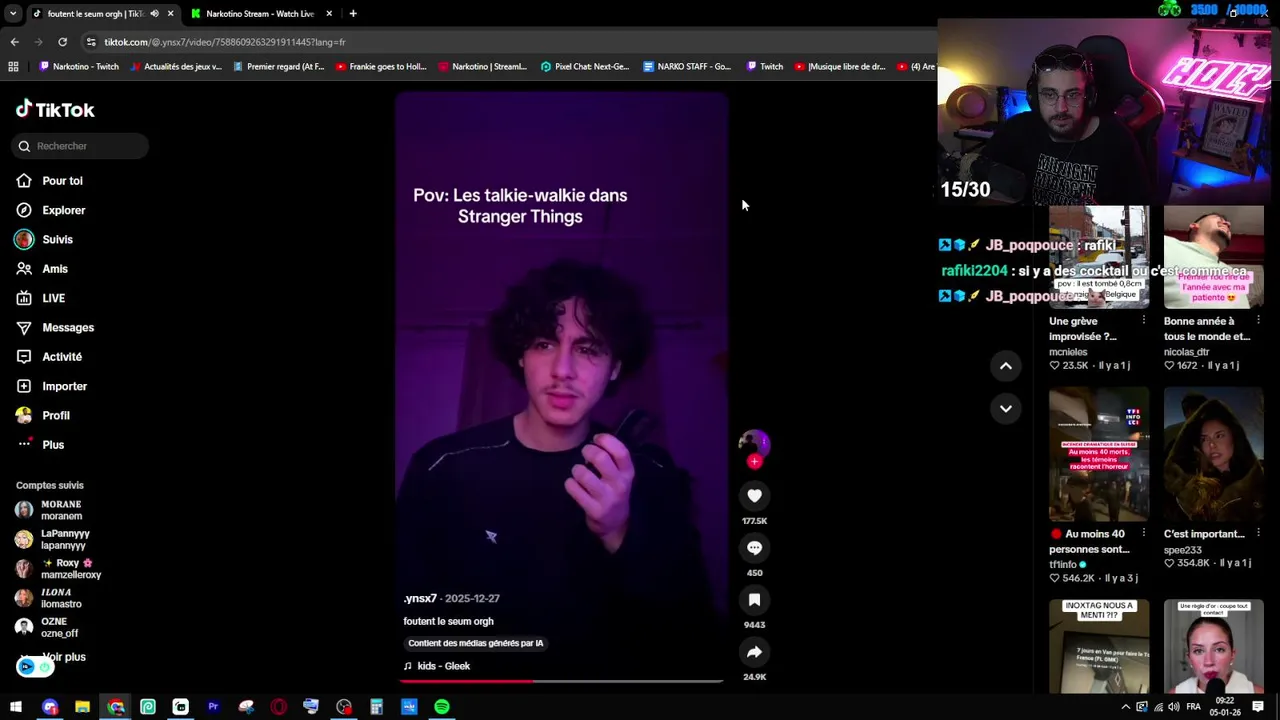
Task: Go to previous video with up chevron
Action: point(1006,366)
